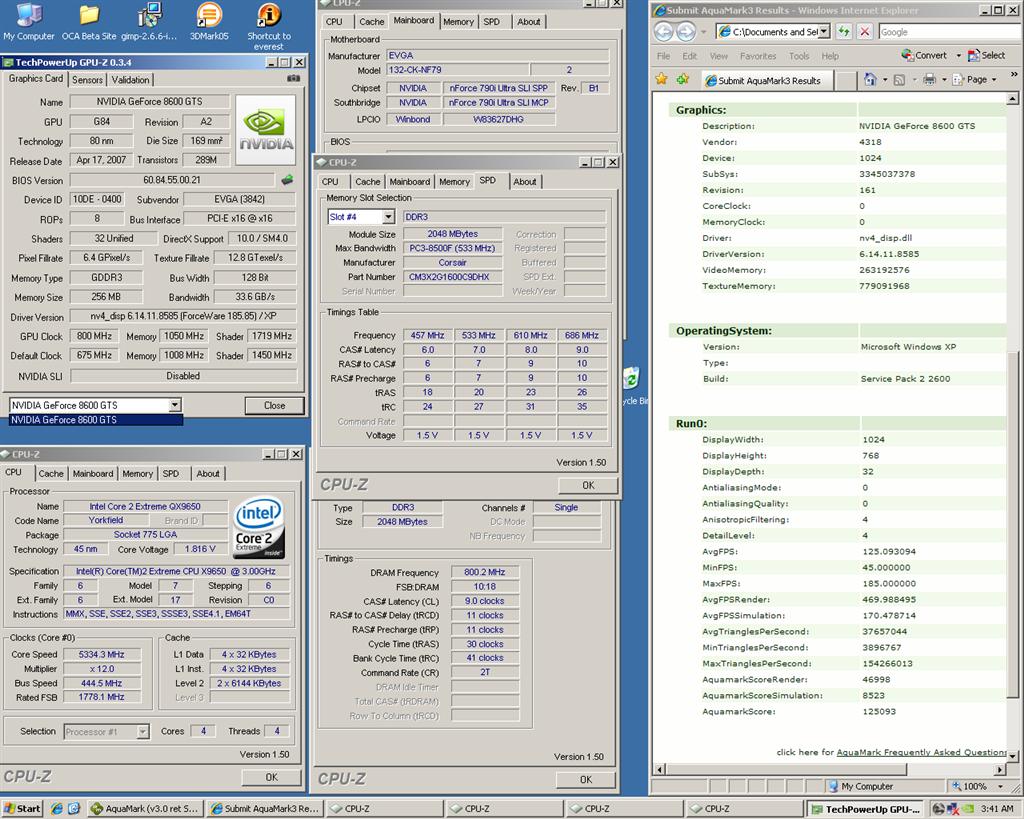The height and width of the screenshot is (819, 1024).
Task: Open the Print dropdown arrow in IE
Action: click(944, 80)
